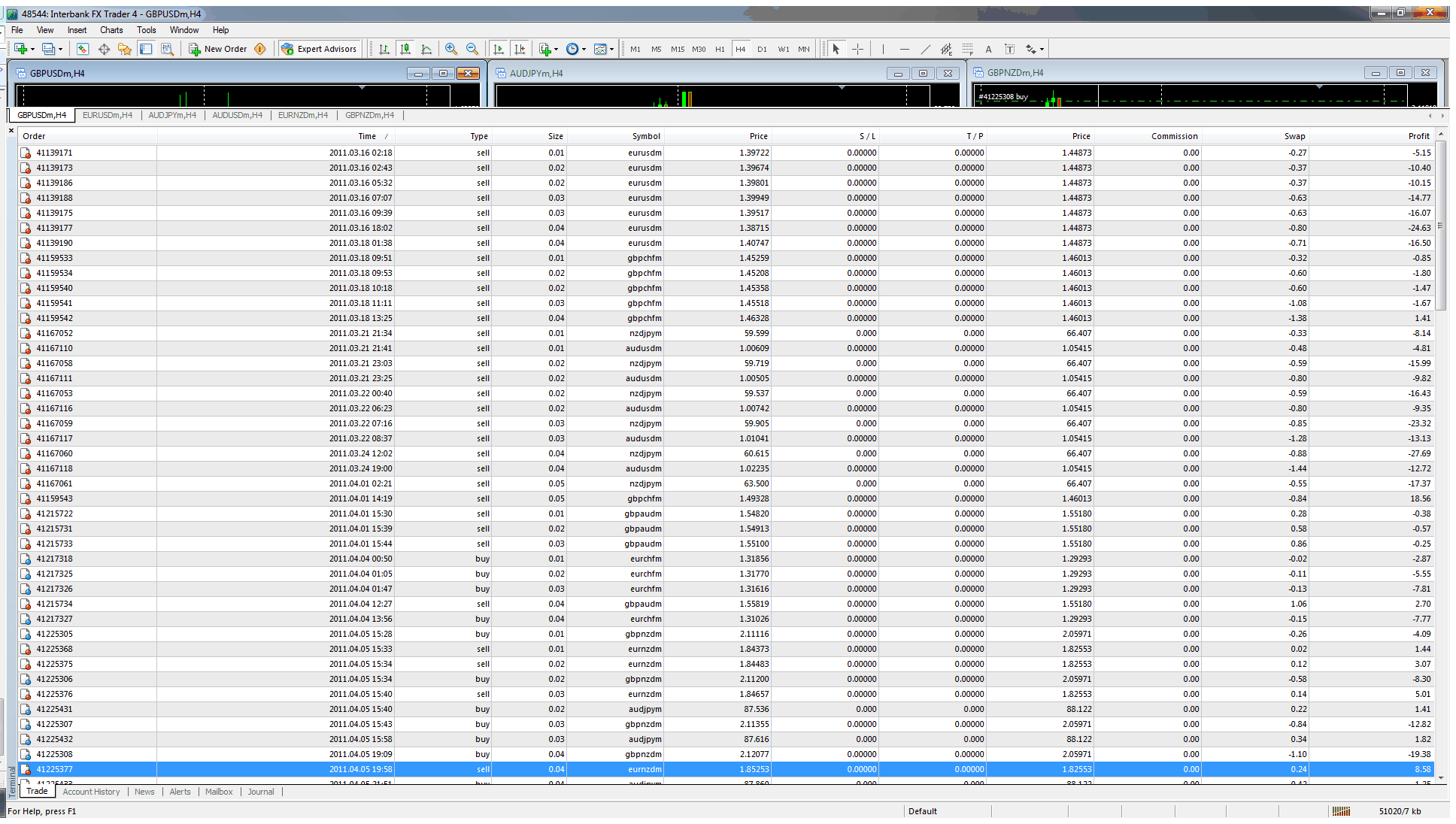Viewport: 1456px width, 824px height.
Task: Click the Arrows objects icon
Action: point(1031,49)
